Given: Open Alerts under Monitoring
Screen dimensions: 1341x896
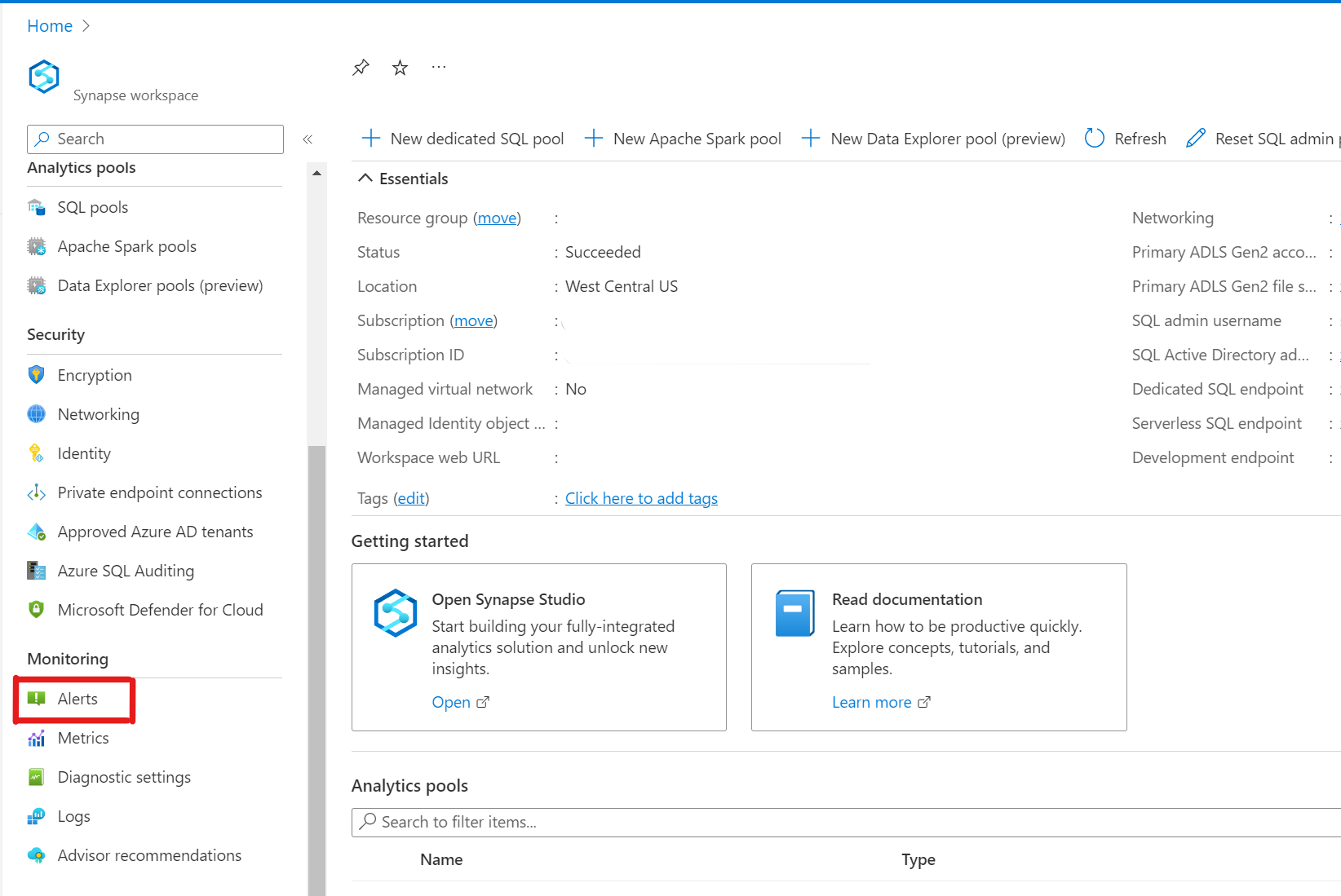Looking at the screenshot, I should (x=77, y=699).
